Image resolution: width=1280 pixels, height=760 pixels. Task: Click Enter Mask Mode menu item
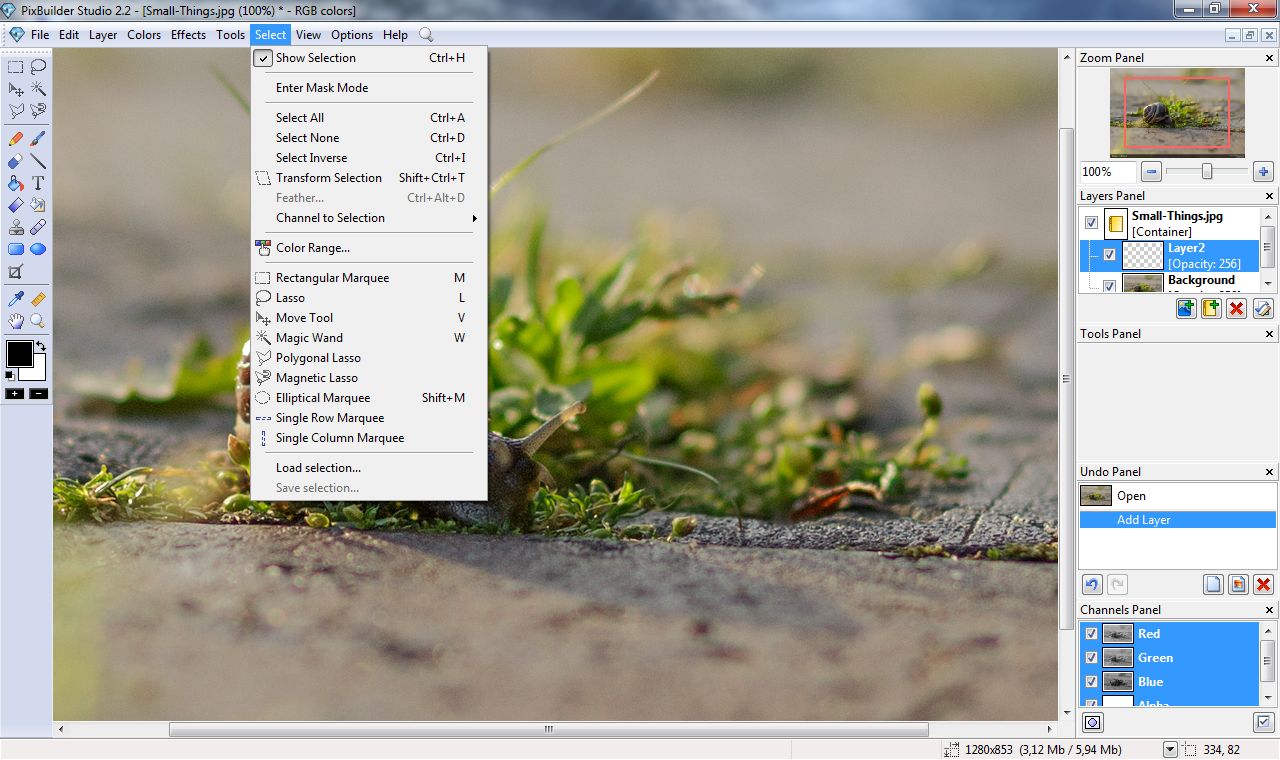369,88
